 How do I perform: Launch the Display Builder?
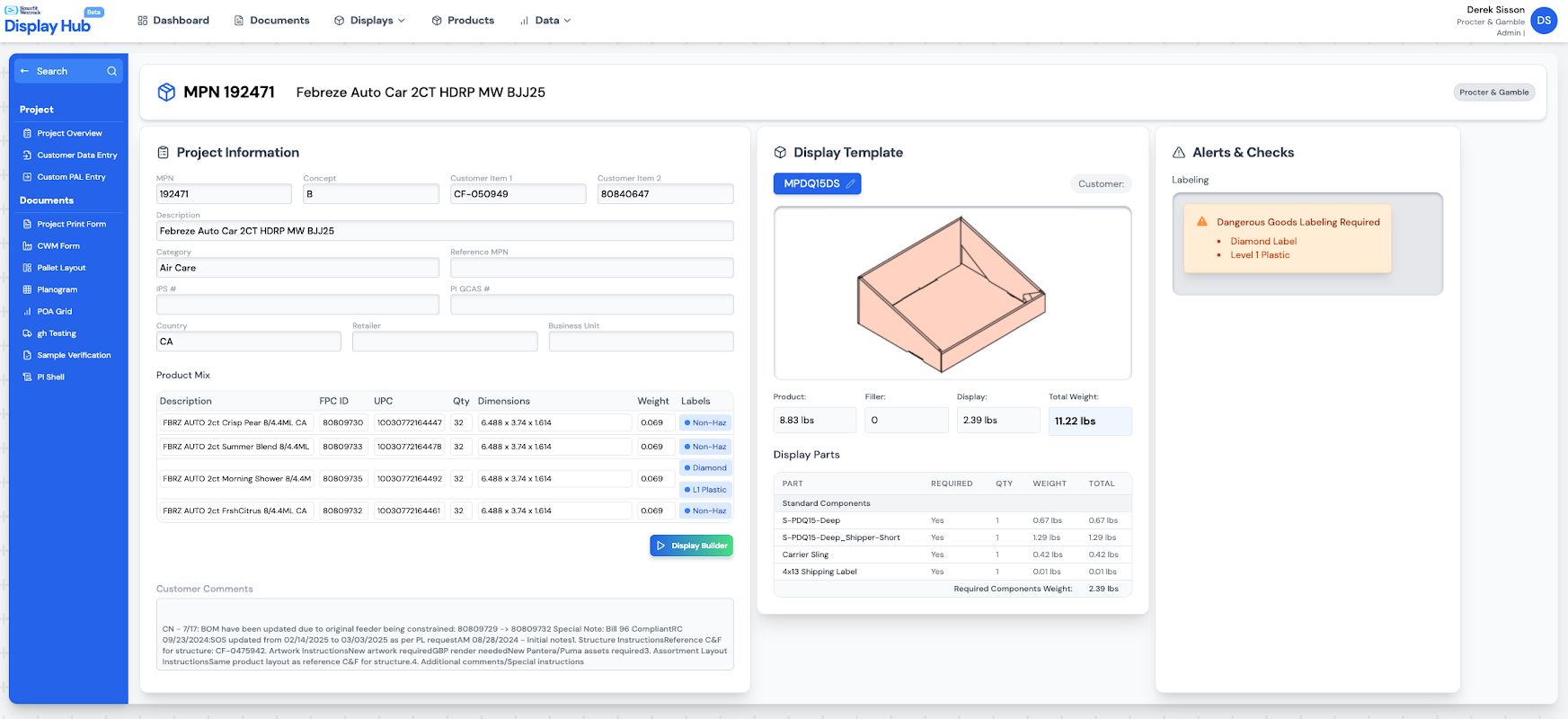pyautogui.click(x=691, y=546)
